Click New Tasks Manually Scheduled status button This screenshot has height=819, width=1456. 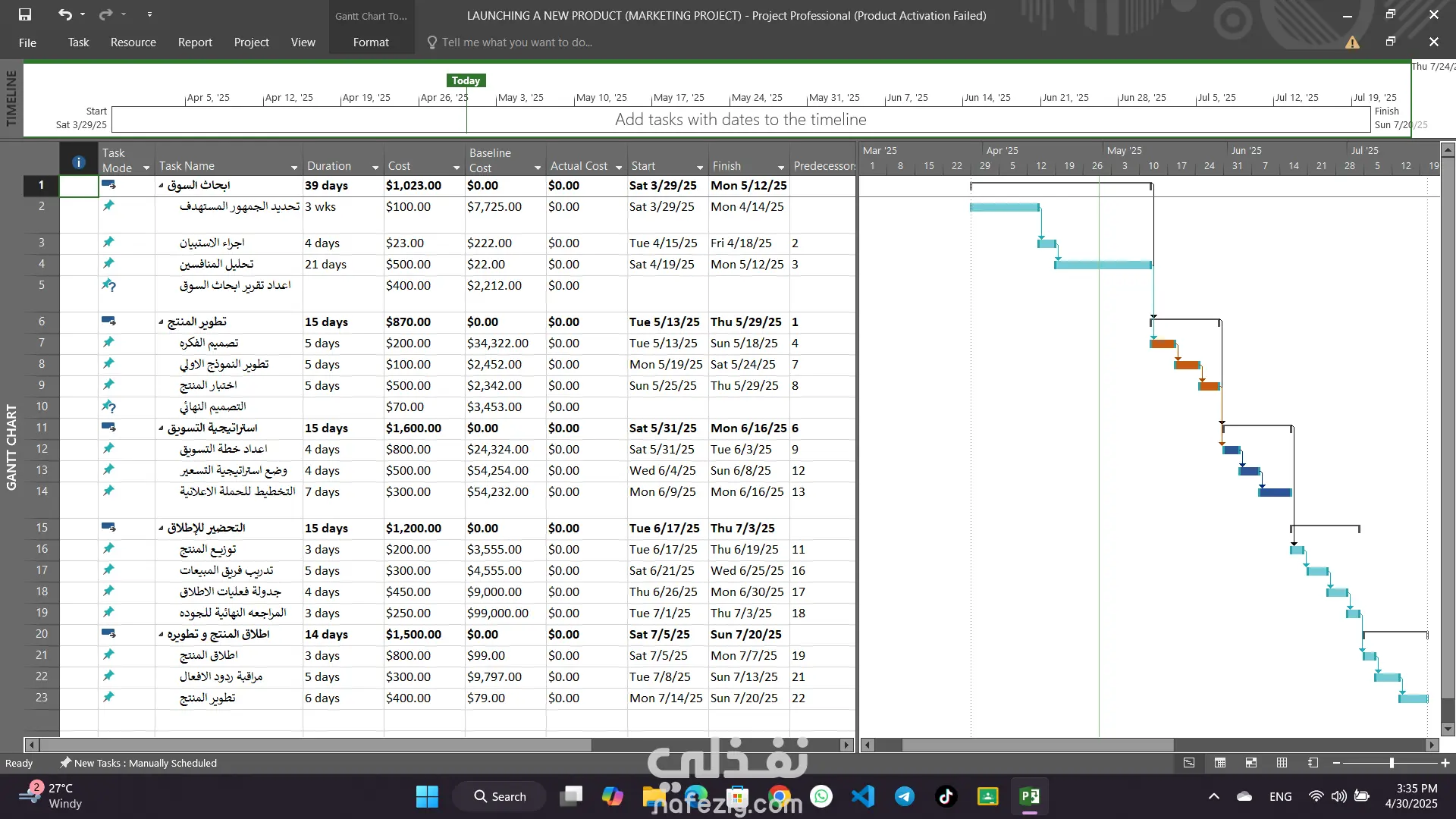(x=139, y=763)
